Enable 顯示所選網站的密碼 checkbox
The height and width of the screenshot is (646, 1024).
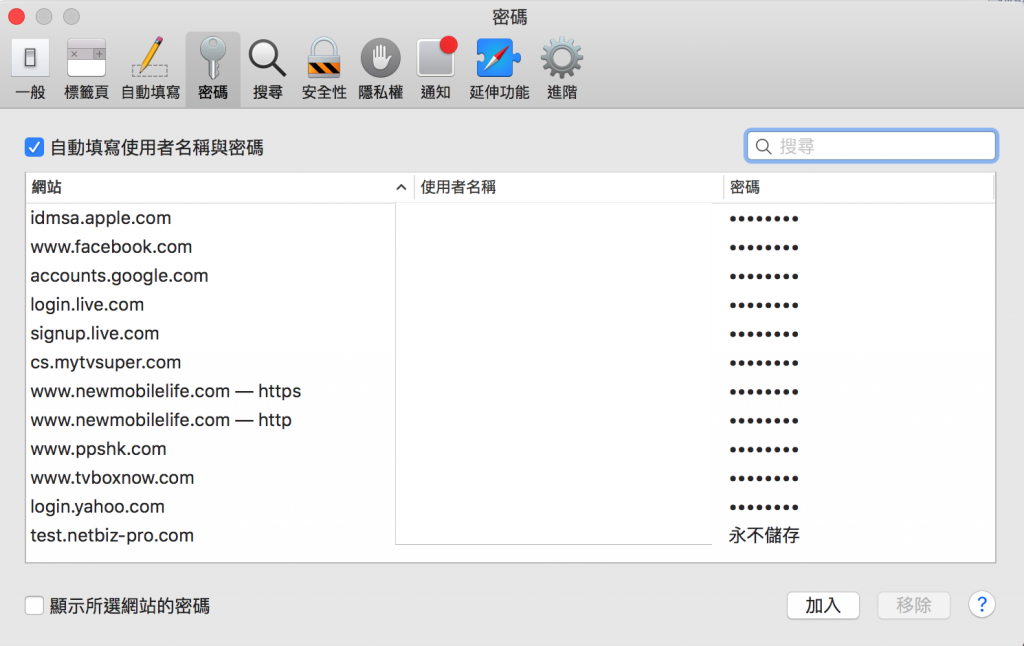coord(34,606)
